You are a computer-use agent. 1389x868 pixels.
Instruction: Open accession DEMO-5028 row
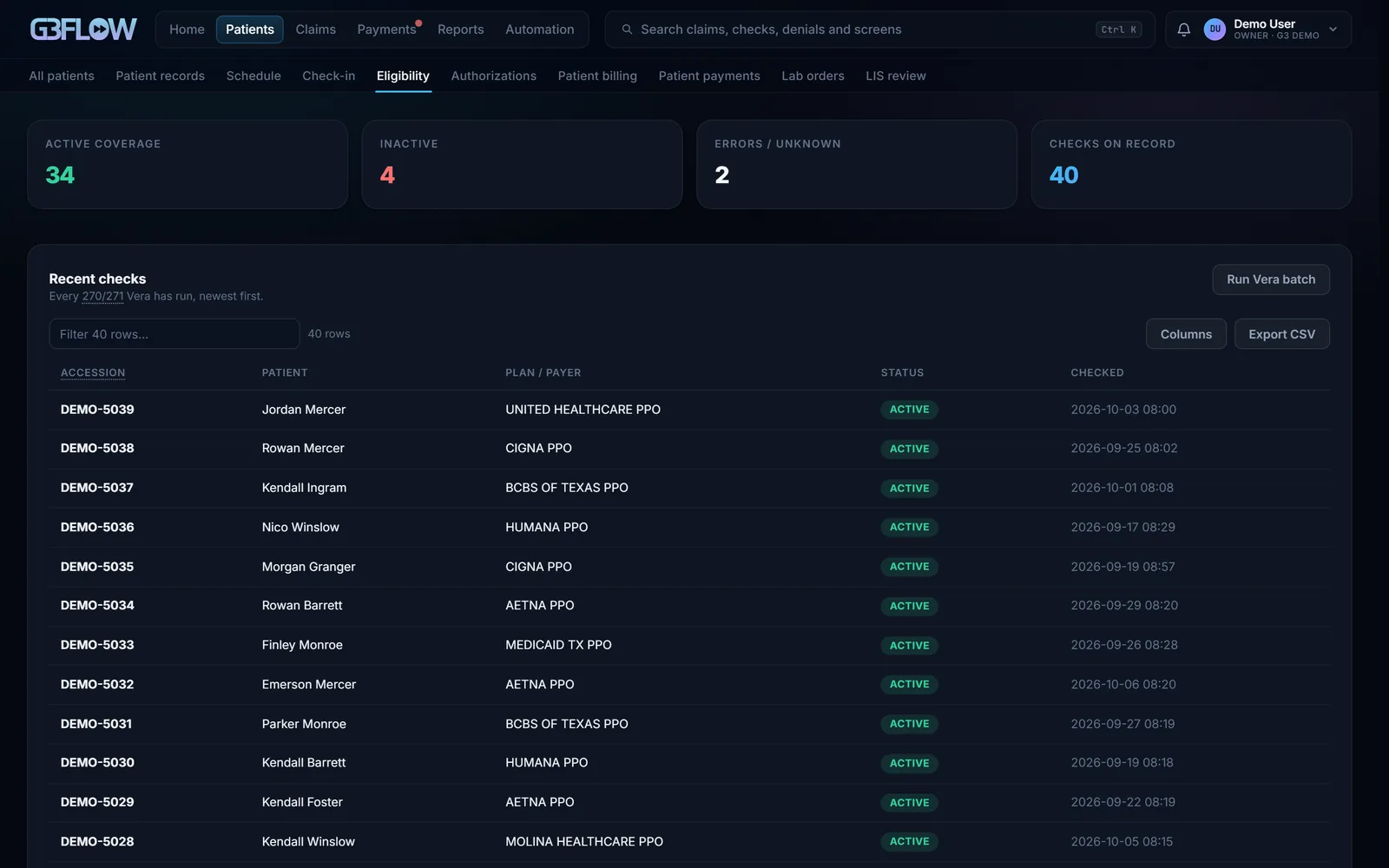pyautogui.click(x=689, y=842)
